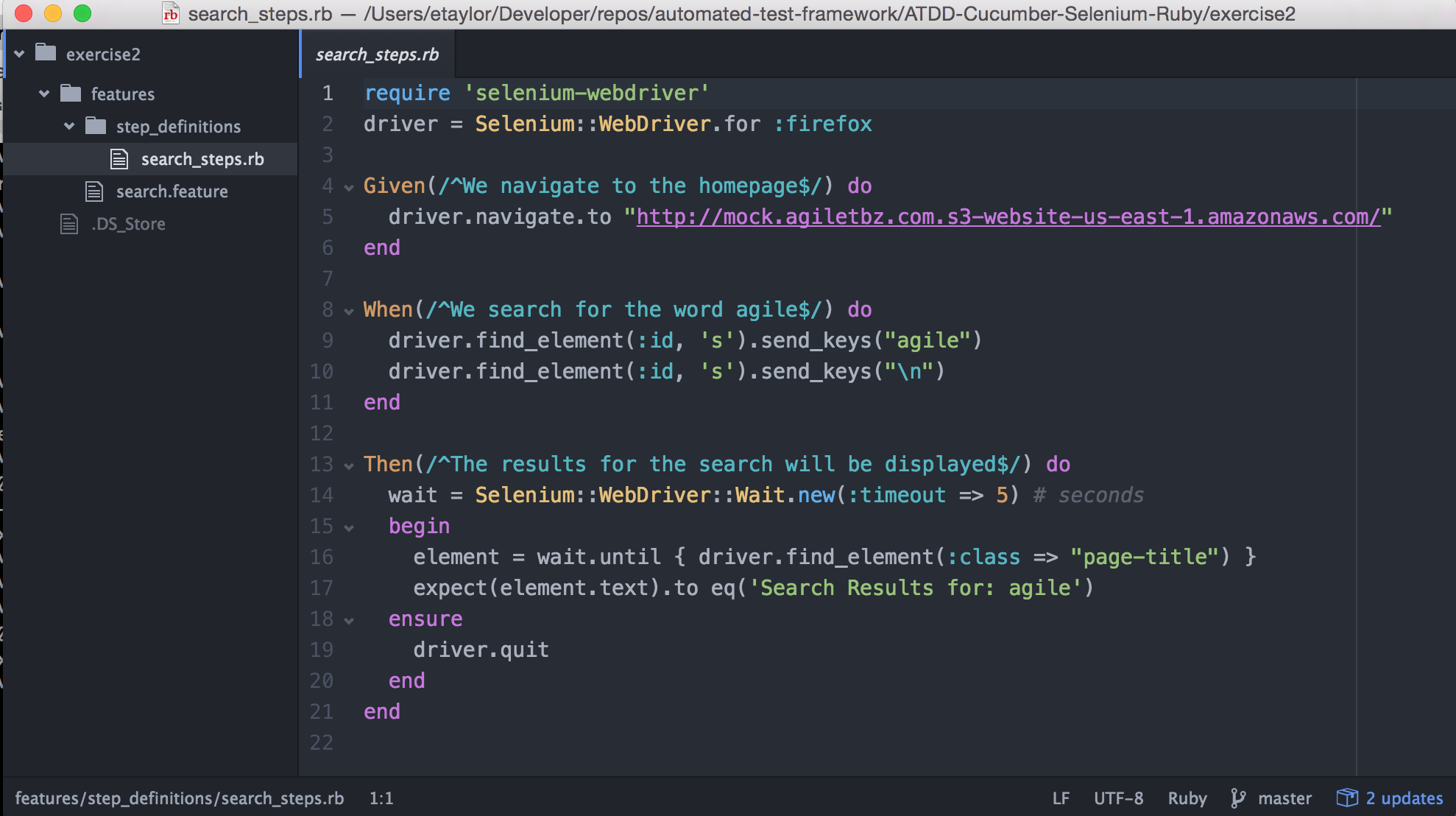Click 'Search Results for: agile' string
Screen dimensions: 1456x816
(x=914, y=588)
